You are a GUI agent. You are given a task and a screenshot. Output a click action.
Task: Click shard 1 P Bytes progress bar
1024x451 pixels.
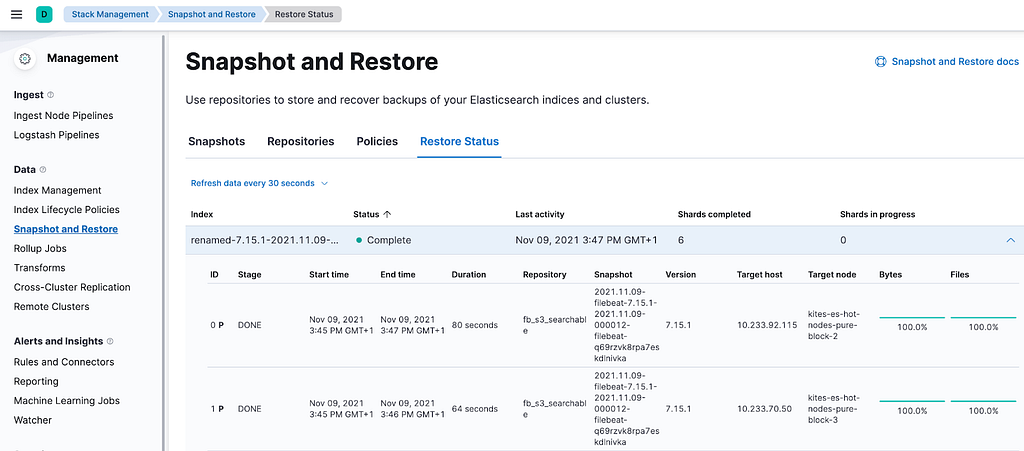pyautogui.click(x=912, y=401)
